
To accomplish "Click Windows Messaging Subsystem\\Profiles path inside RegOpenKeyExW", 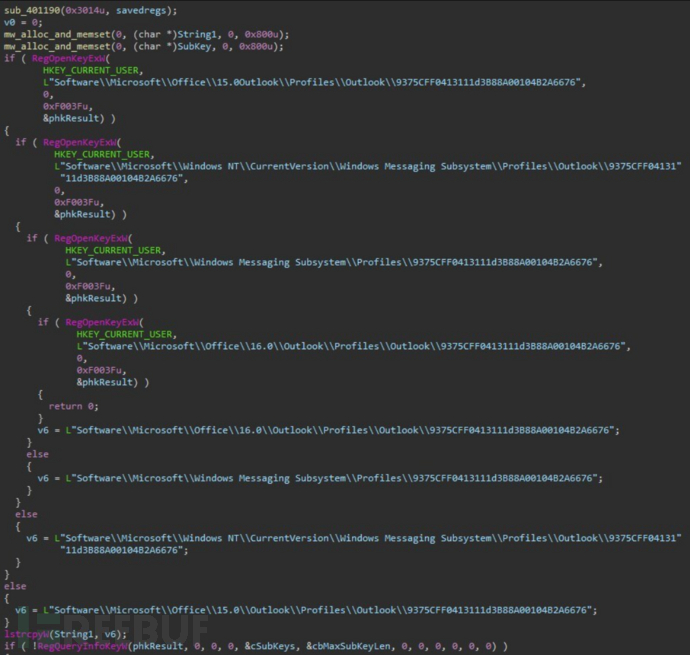I will pyautogui.click(x=331, y=262).
